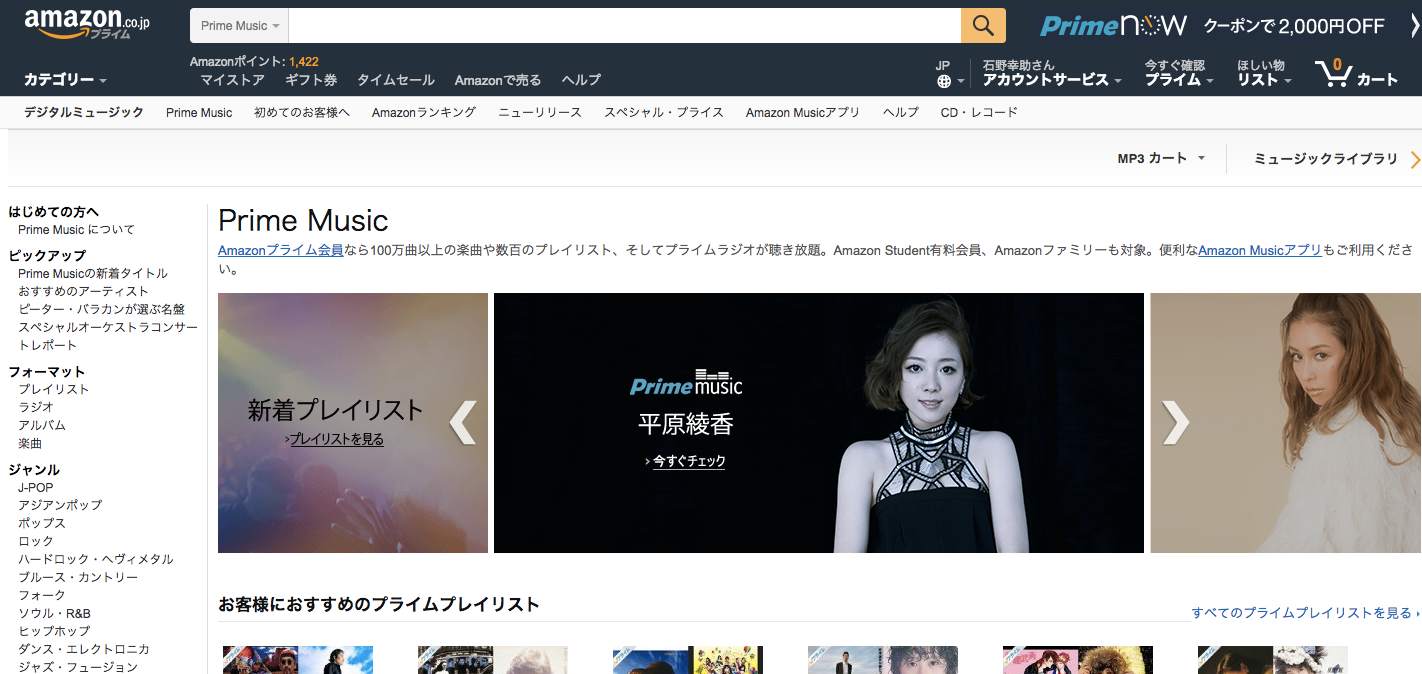Select the スペシャル・プライス tab

[x=664, y=112]
